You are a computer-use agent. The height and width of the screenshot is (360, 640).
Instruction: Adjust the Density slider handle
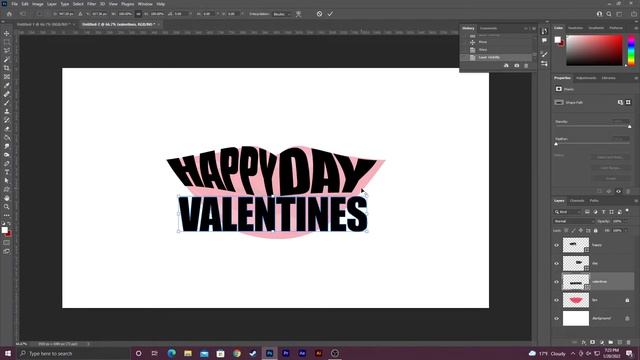pos(629,127)
